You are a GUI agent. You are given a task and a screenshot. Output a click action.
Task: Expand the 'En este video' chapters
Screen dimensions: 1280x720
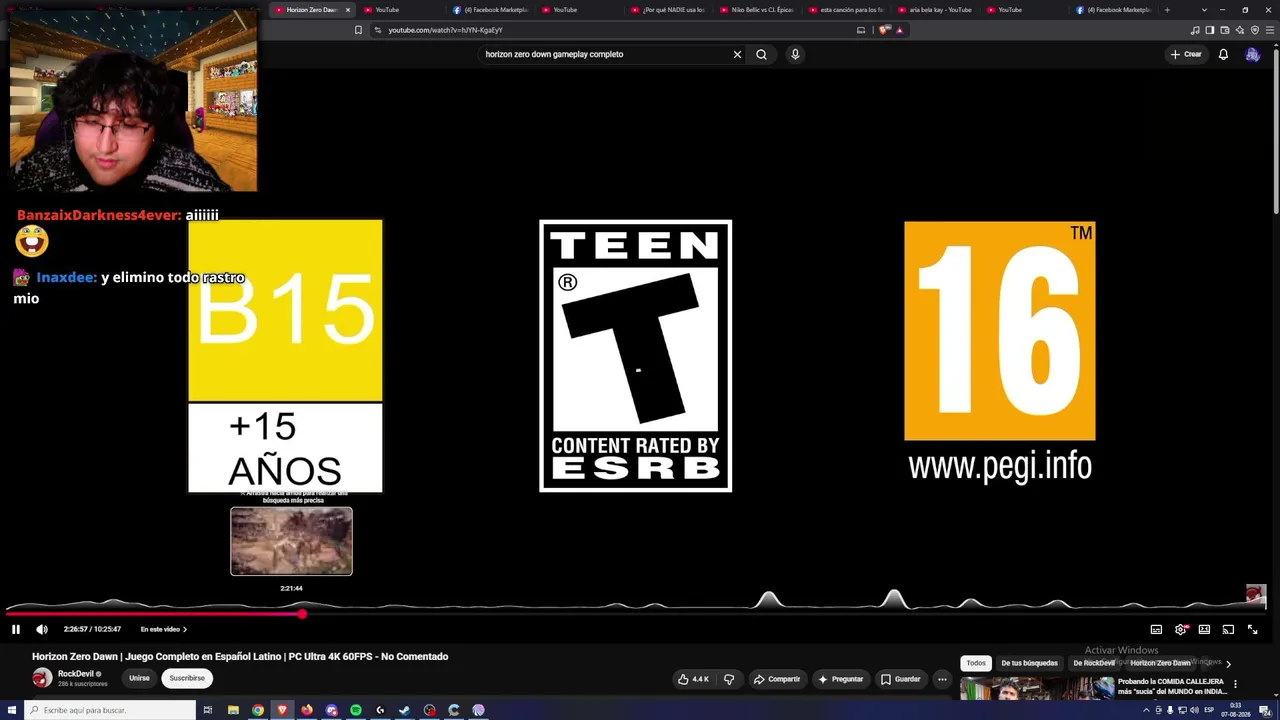pos(164,629)
